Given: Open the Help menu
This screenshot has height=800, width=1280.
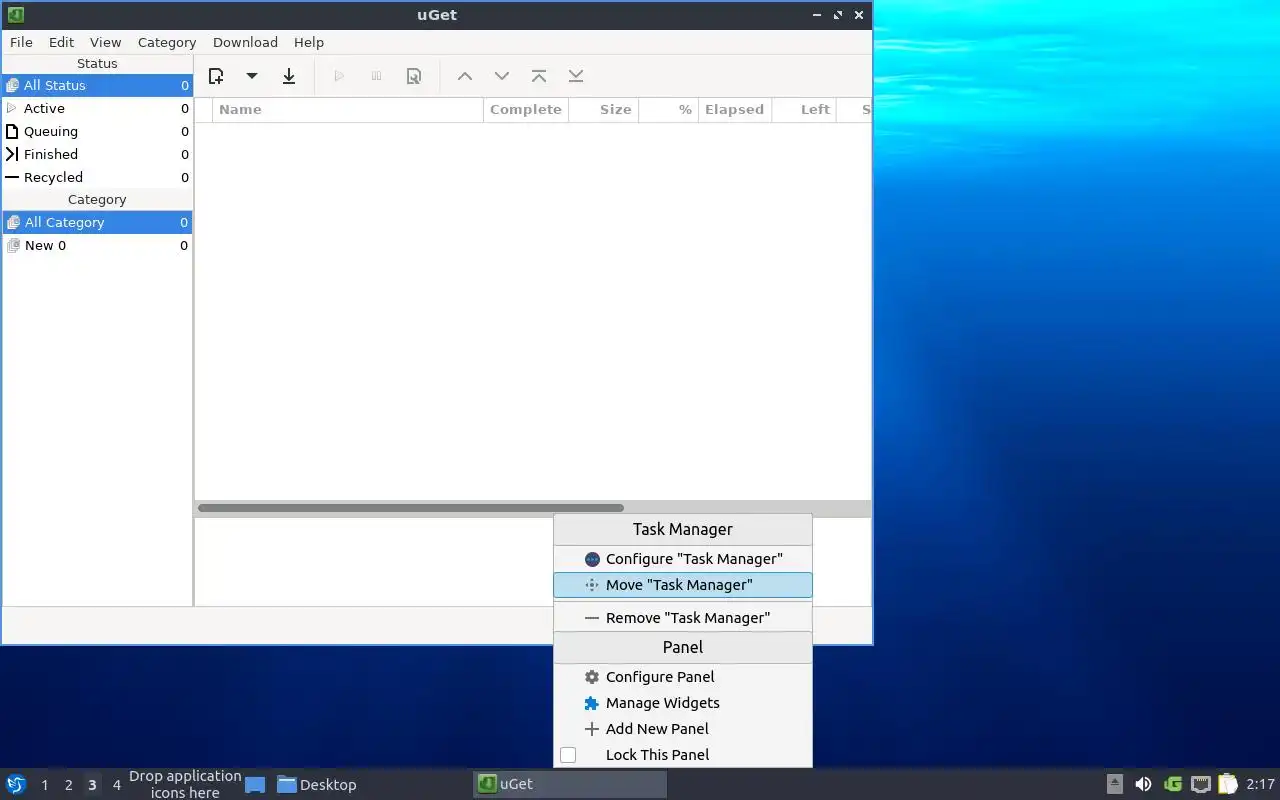Looking at the screenshot, I should 309,42.
